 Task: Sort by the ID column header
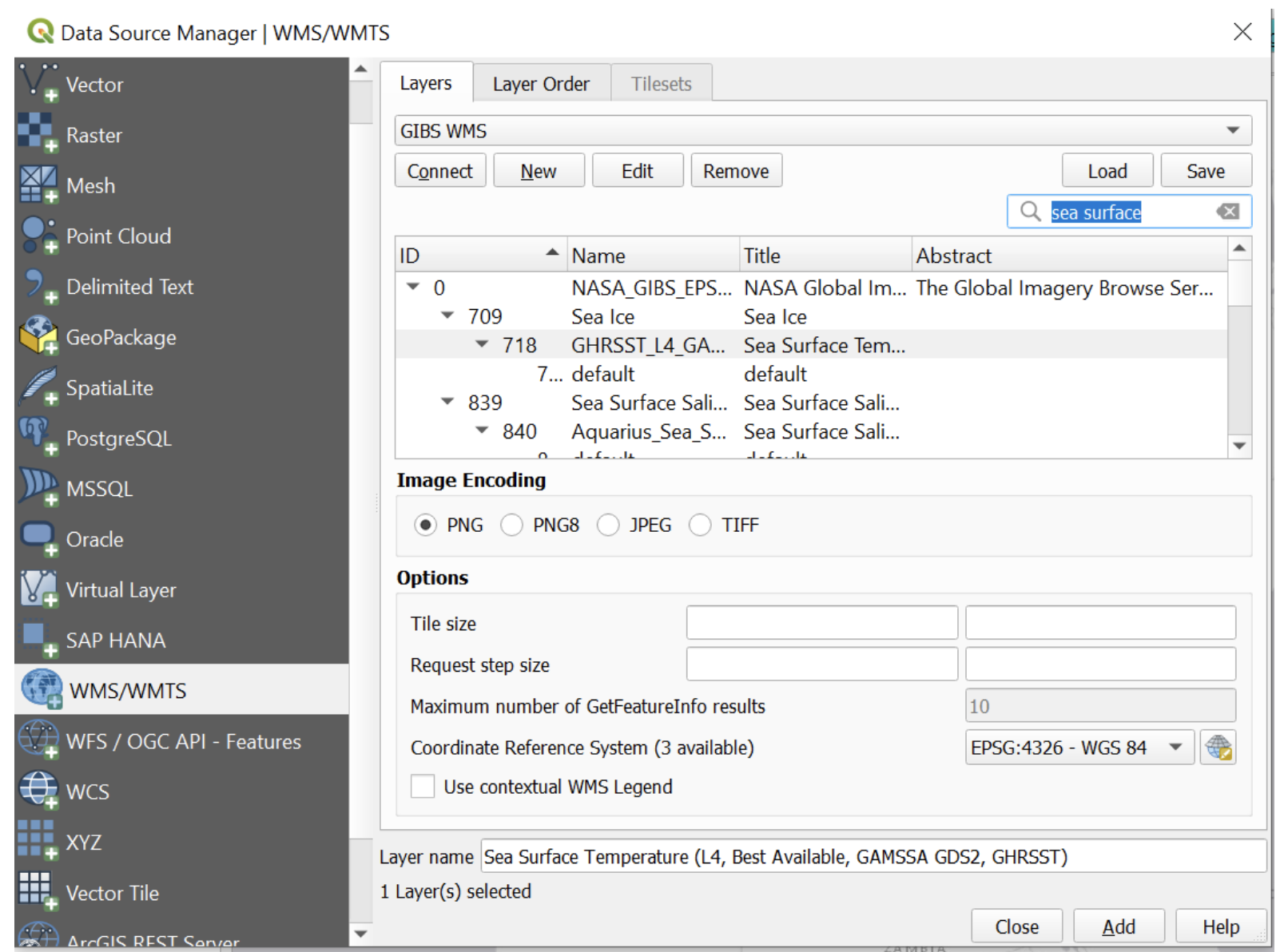tap(480, 255)
